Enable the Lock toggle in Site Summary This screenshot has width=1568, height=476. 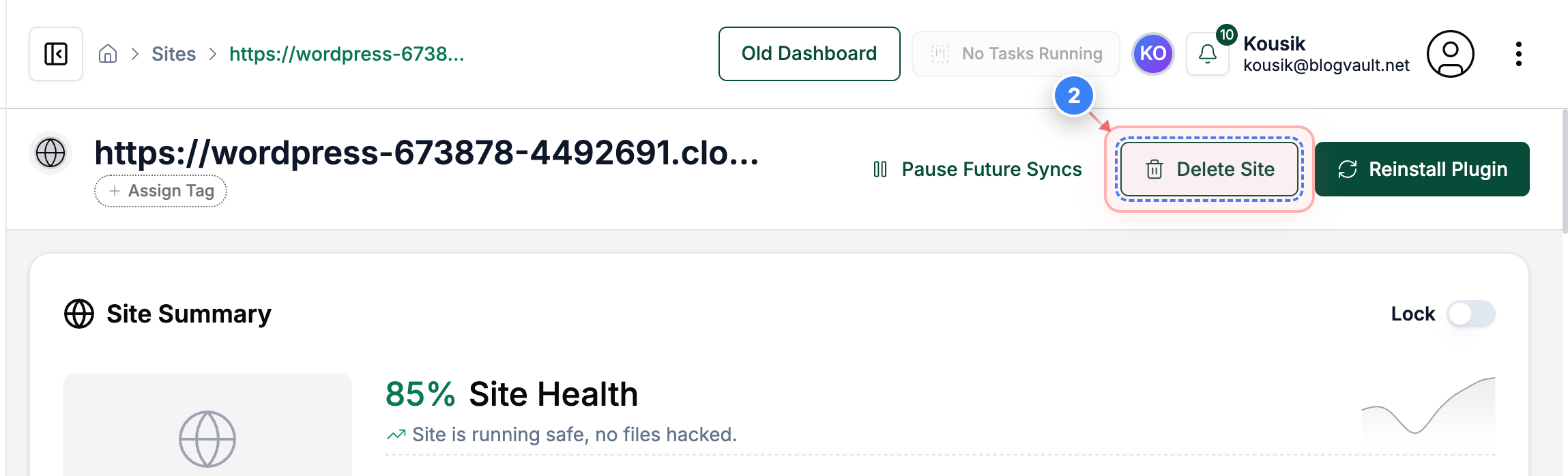1471,314
